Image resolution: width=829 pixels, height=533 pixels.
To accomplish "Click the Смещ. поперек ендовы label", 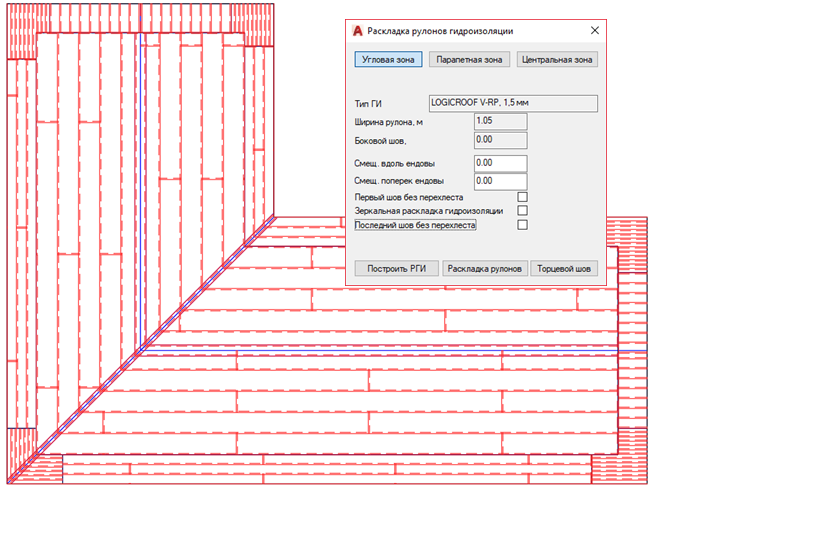I will tap(399, 181).
